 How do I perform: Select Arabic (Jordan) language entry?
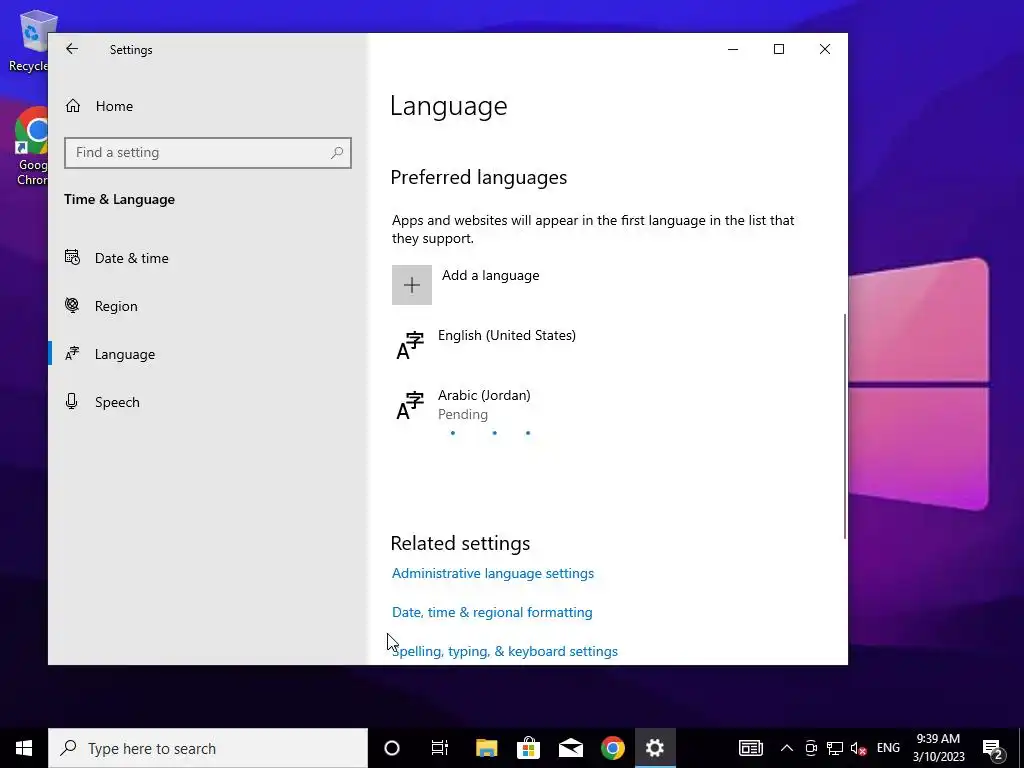pyautogui.click(x=607, y=405)
